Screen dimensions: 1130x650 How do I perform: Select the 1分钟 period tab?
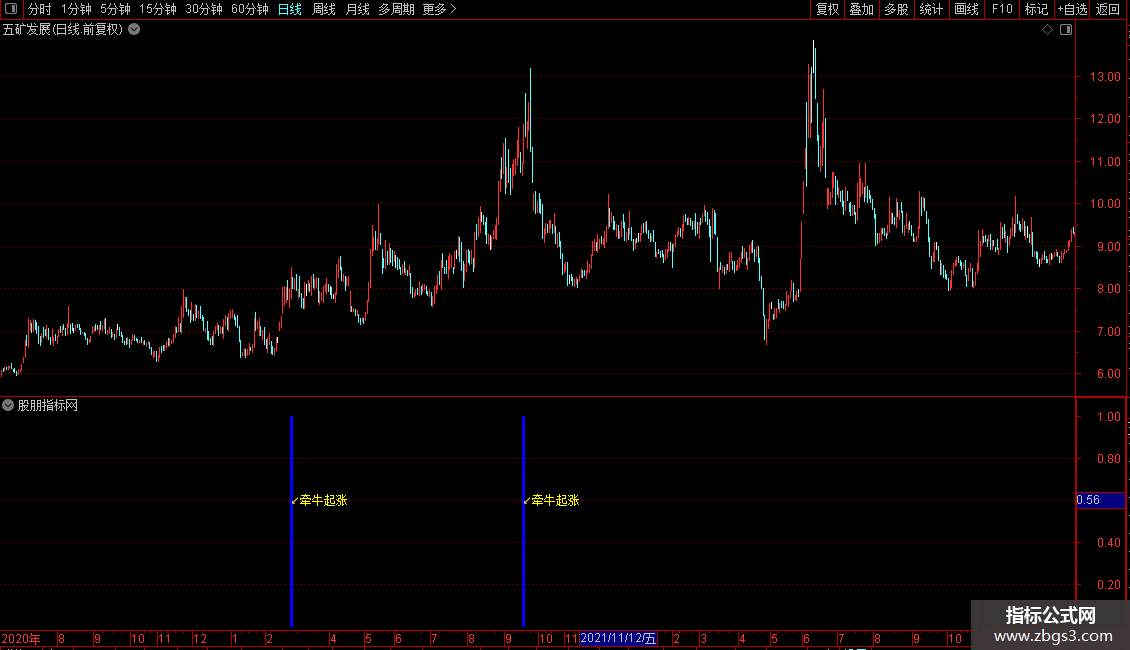tap(76, 9)
